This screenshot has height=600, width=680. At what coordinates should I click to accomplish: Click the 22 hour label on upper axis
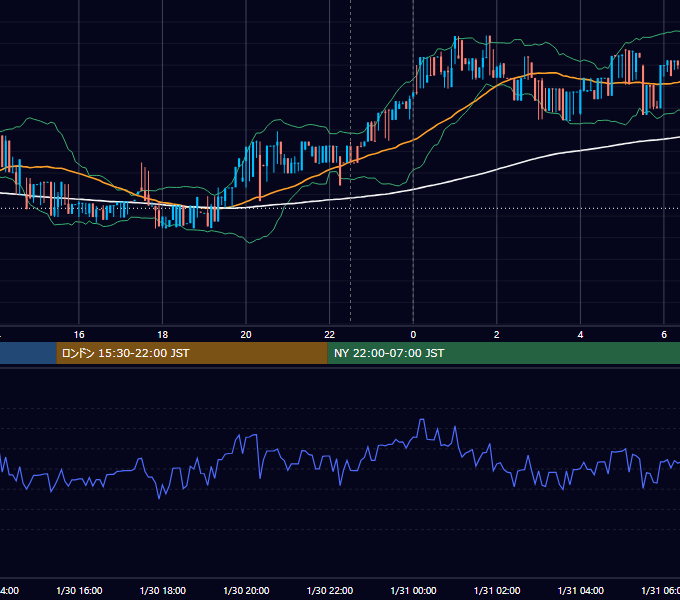(330, 335)
